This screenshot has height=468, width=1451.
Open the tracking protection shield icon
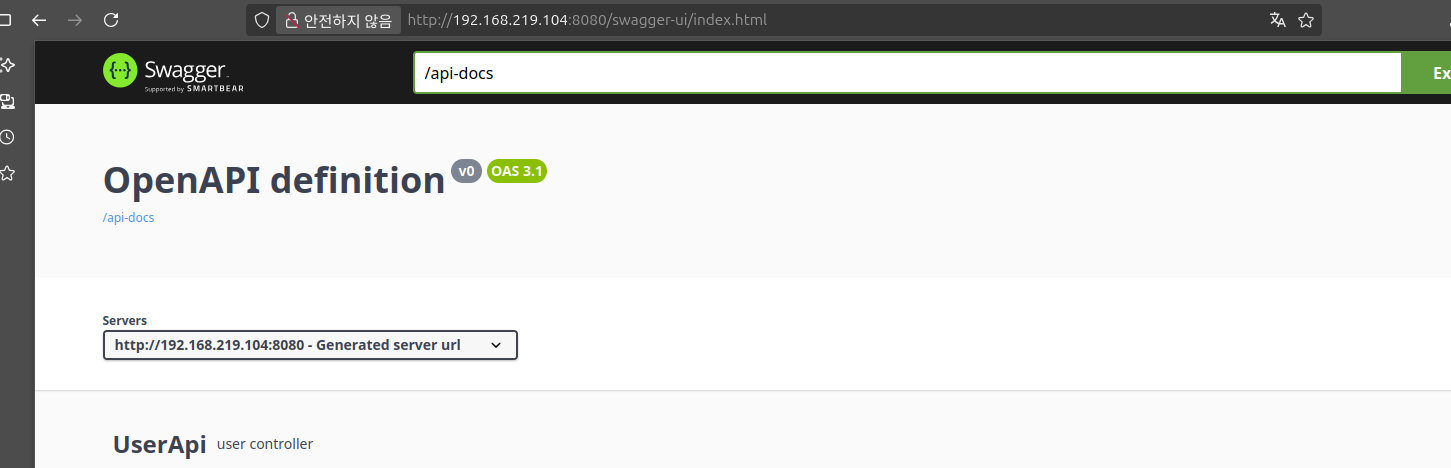262,20
